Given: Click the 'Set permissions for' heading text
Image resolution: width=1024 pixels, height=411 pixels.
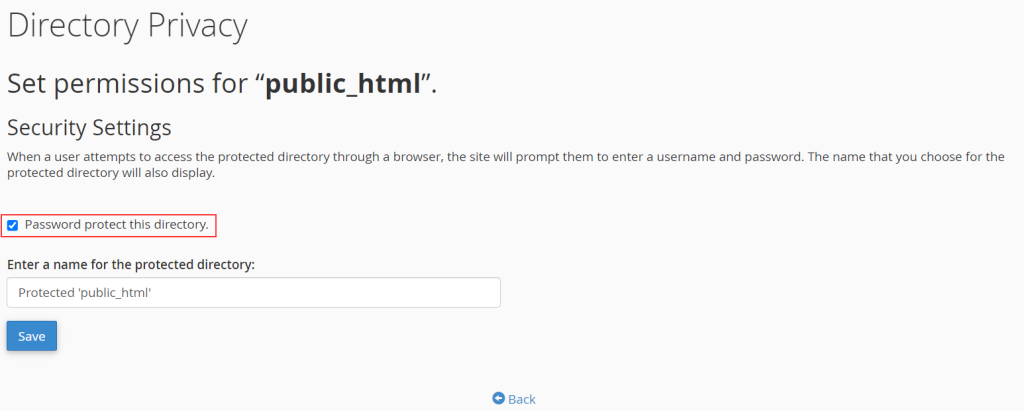Looking at the screenshot, I should click(x=130, y=84).
